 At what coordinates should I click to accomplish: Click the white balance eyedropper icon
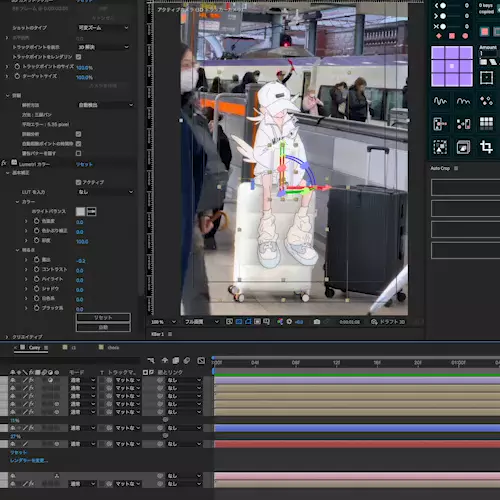(91, 212)
